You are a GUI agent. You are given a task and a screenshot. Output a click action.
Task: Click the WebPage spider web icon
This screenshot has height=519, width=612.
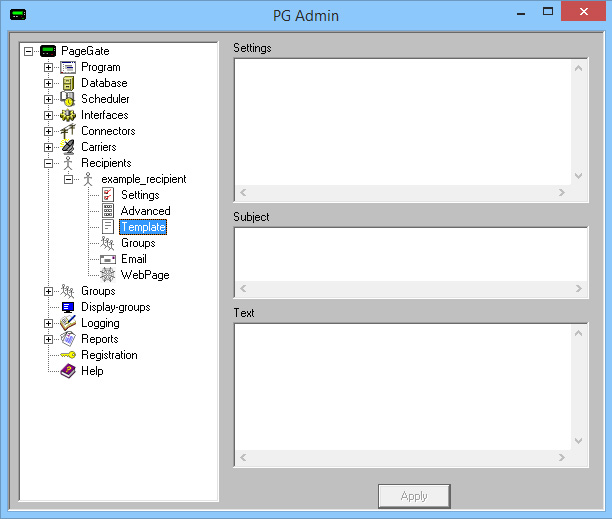108,275
